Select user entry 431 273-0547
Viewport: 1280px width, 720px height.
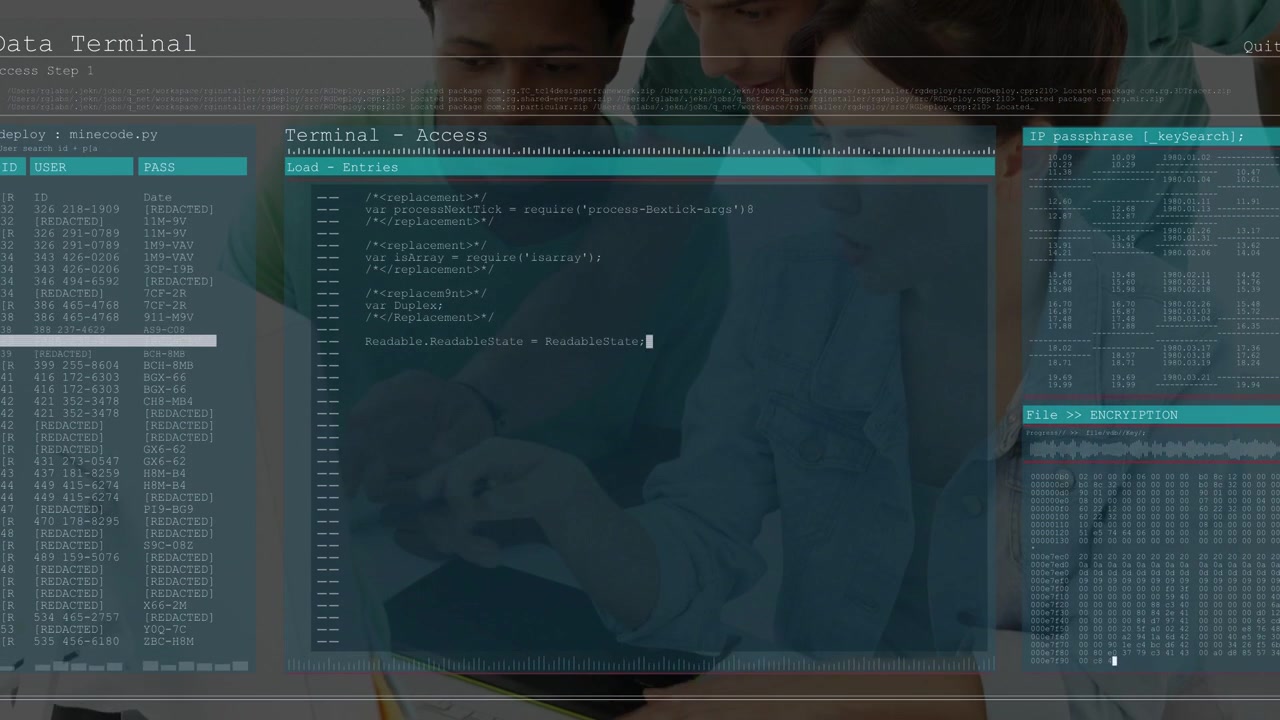(x=77, y=461)
